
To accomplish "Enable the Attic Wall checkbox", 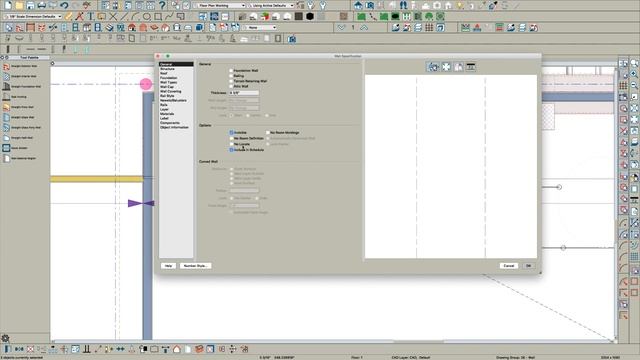I will coord(231,87).
